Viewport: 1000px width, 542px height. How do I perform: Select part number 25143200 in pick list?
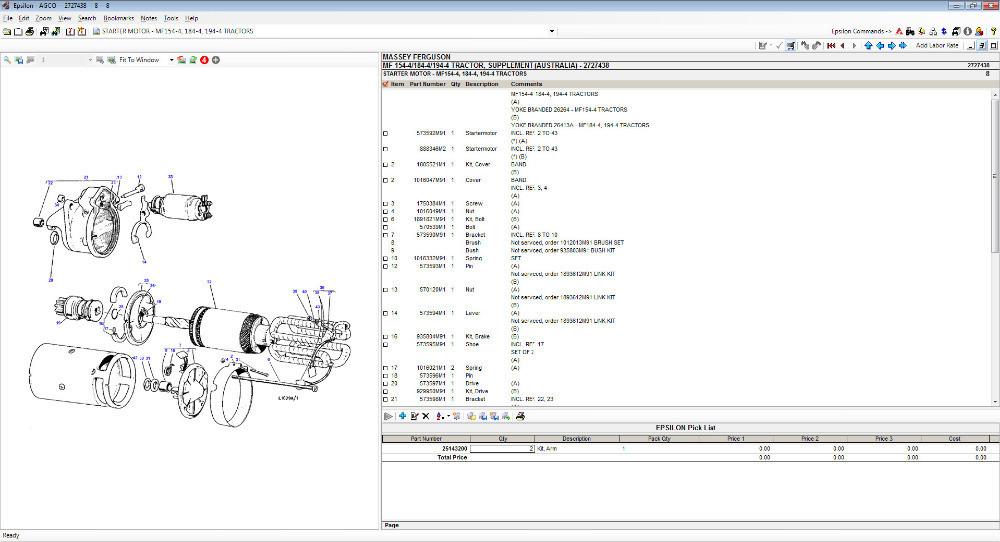tap(454, 449)
